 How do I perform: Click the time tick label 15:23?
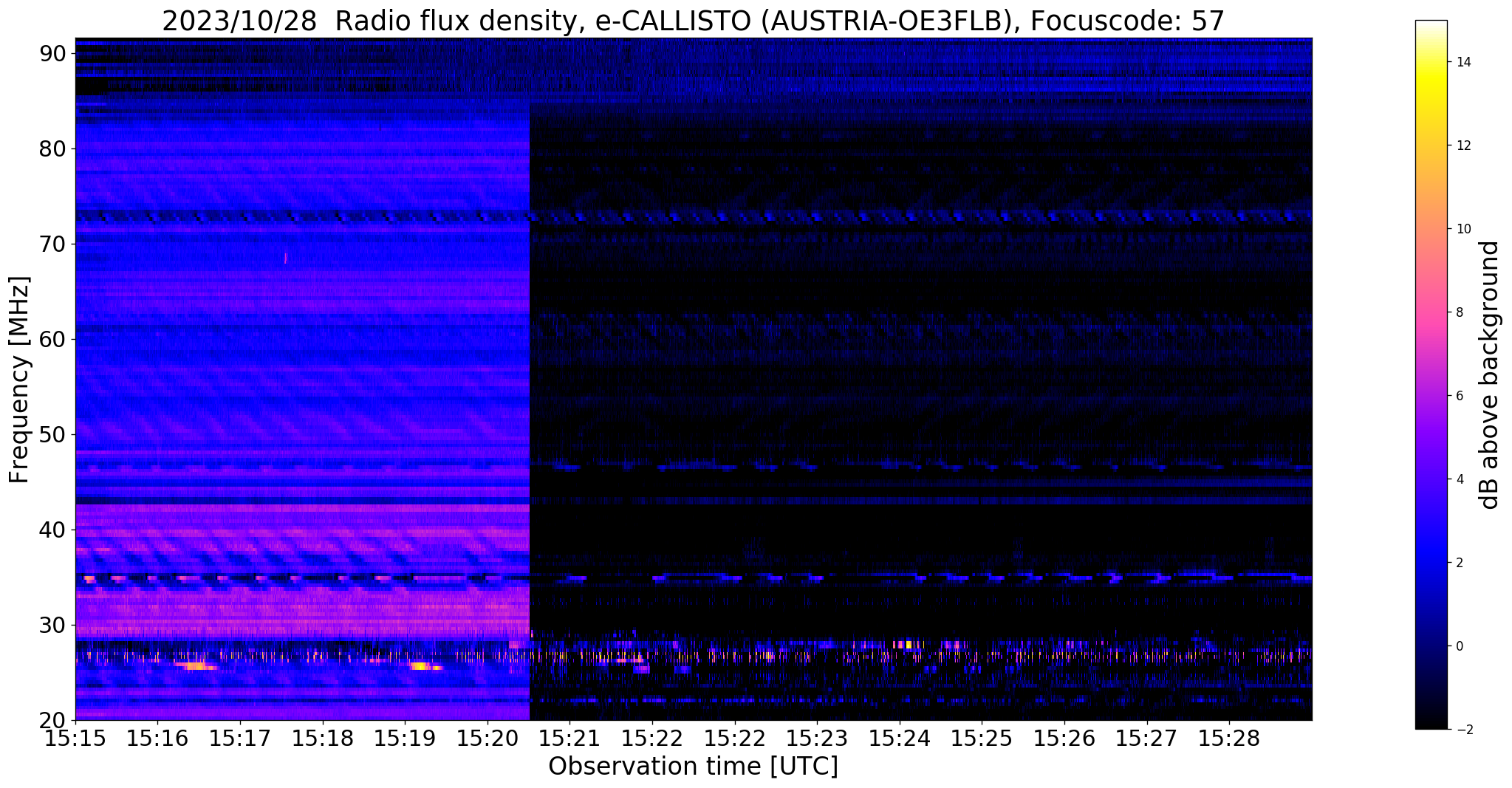tap(817, 739)
